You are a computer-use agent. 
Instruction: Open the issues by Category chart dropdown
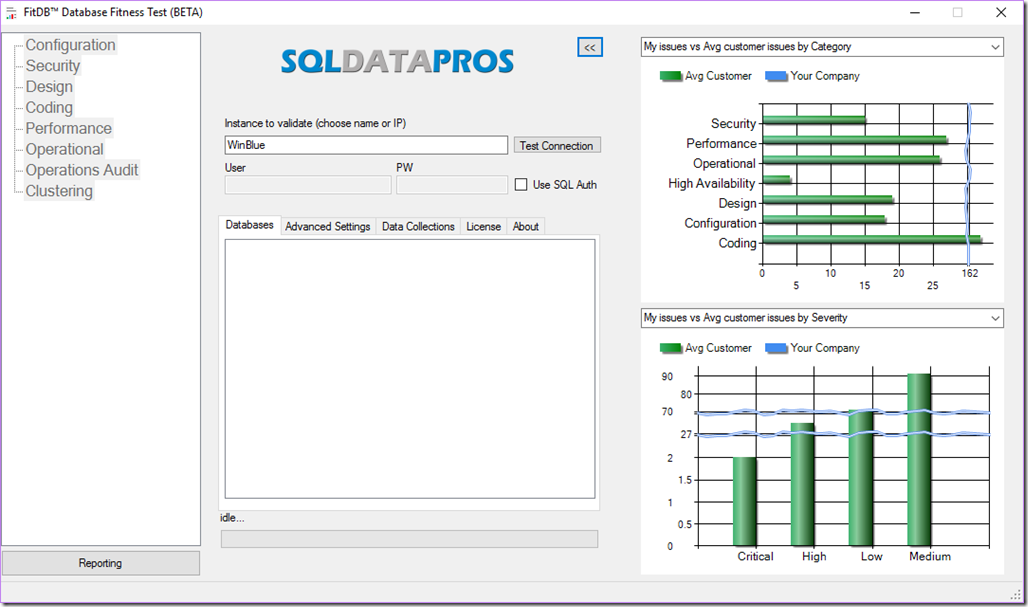point(822,47)
